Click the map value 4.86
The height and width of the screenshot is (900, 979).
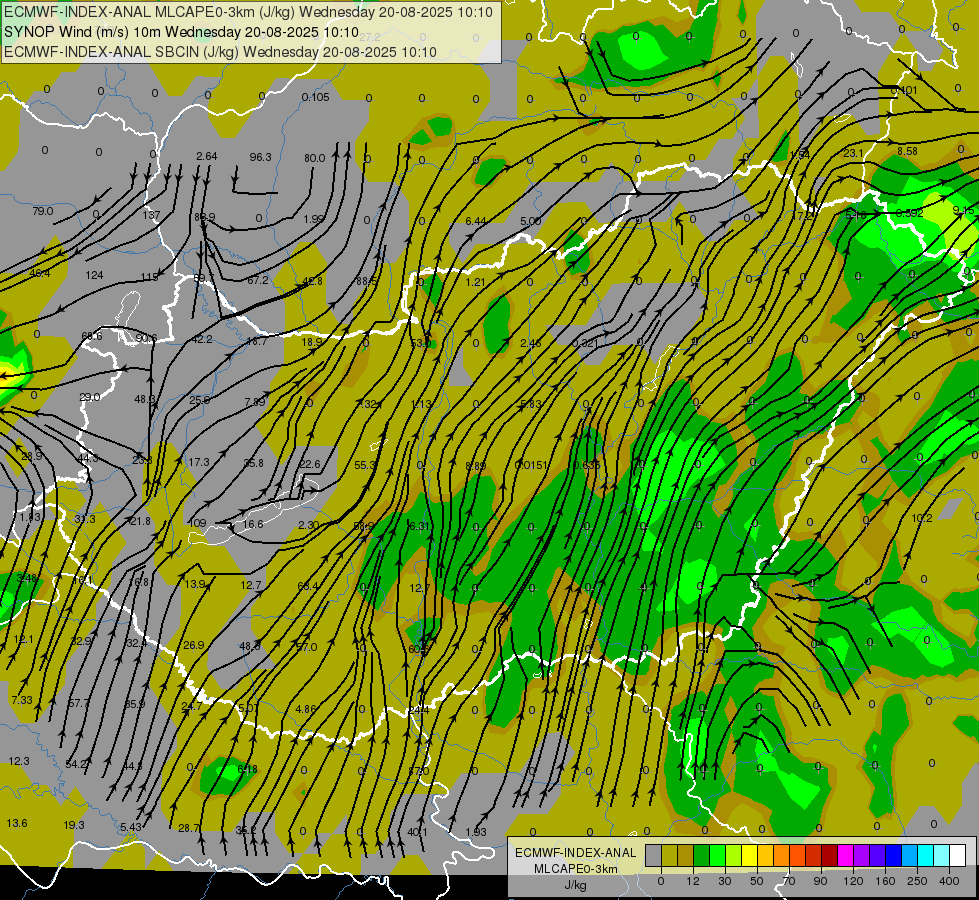tap(306, 709)
